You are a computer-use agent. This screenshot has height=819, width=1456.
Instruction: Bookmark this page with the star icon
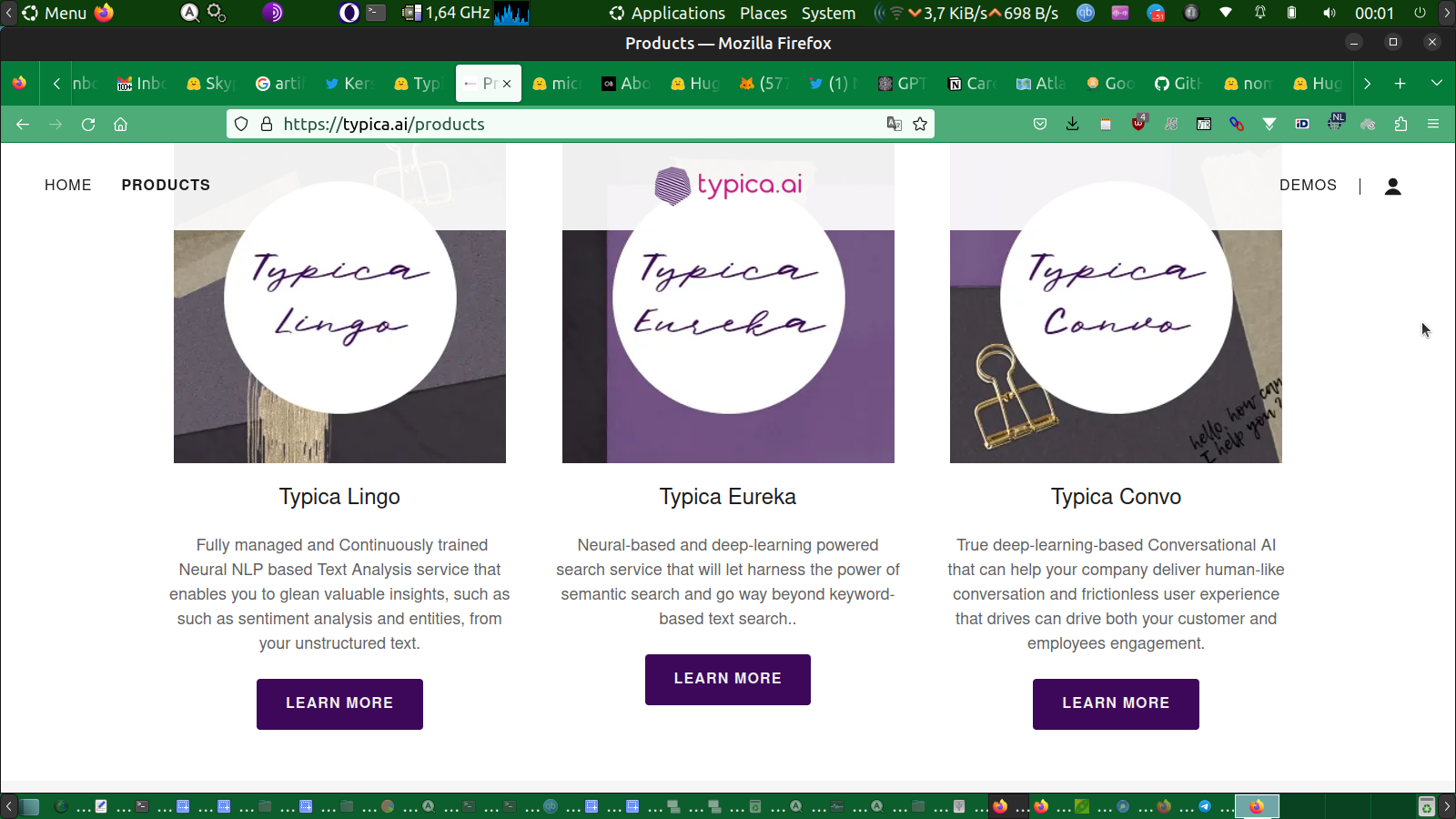tap(920, 125)
